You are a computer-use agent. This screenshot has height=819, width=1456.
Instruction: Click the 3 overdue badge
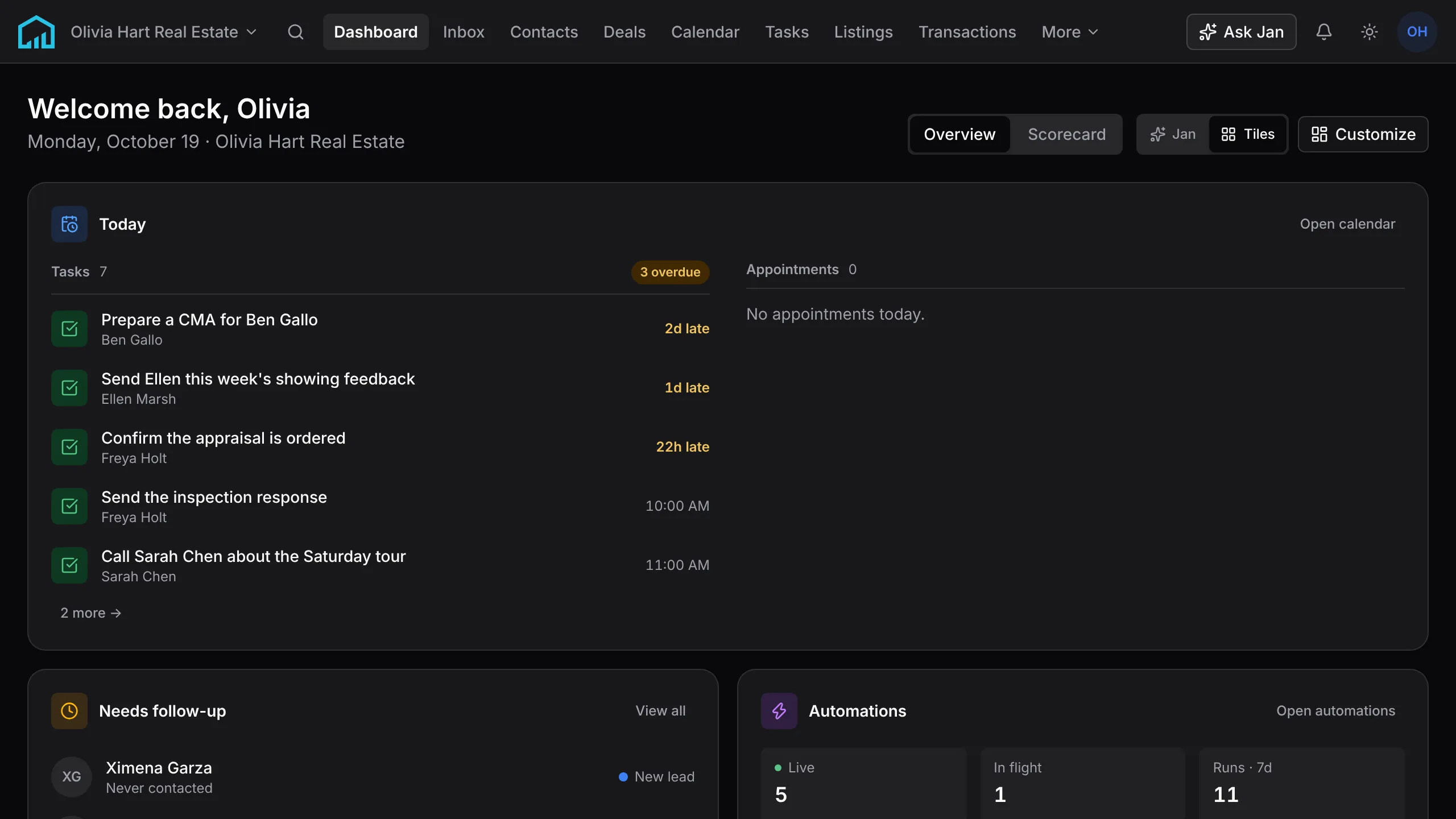click(670, 272)
